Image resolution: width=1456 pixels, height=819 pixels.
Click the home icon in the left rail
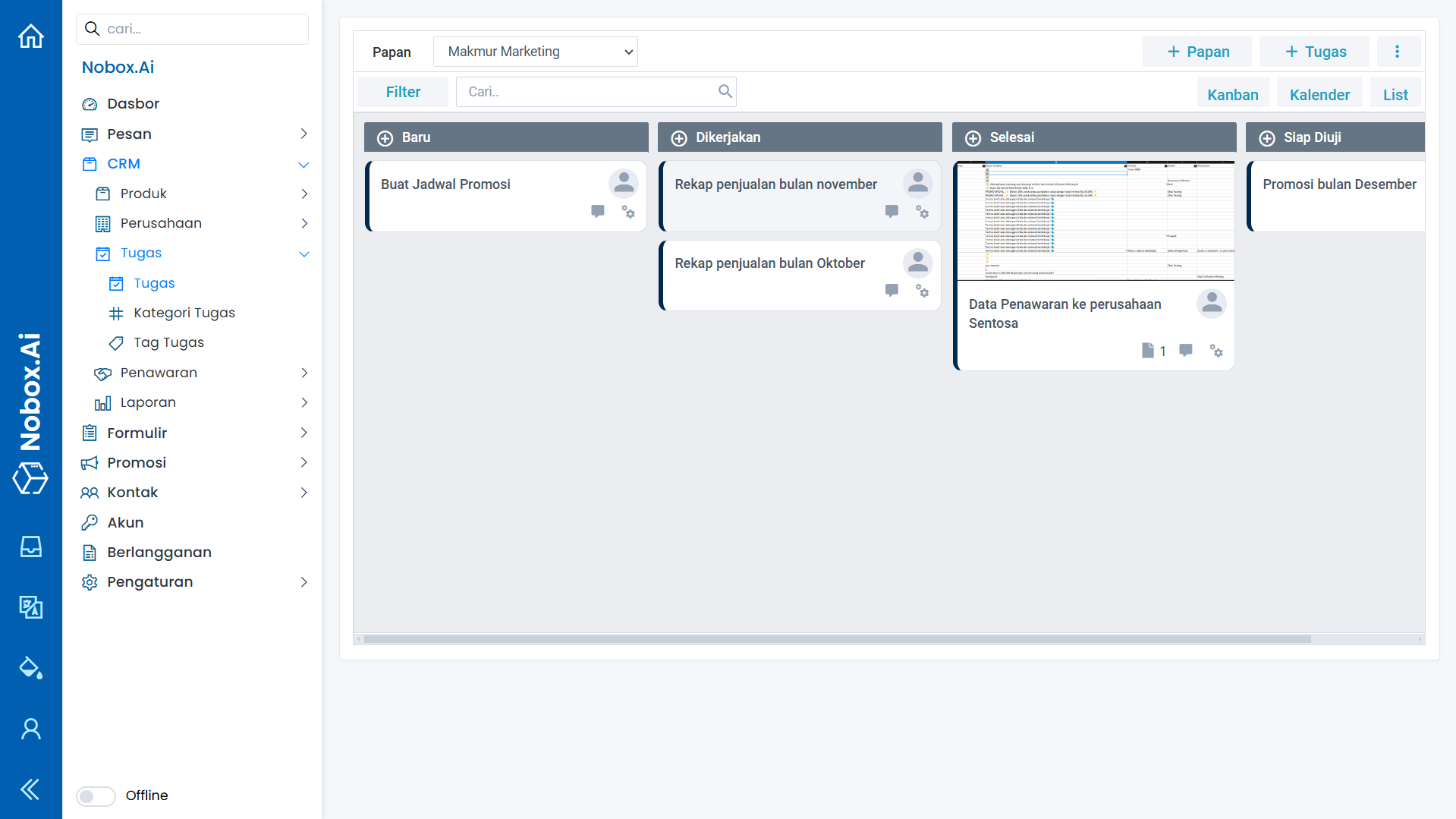31,36
